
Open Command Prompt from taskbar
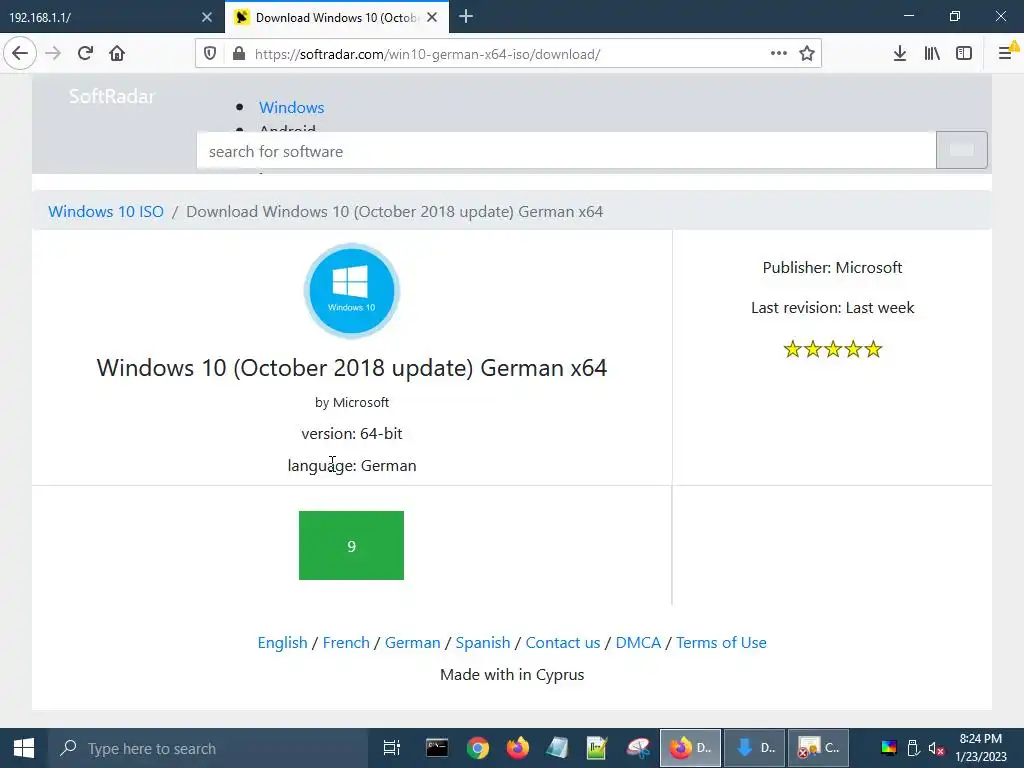point(437,748)
